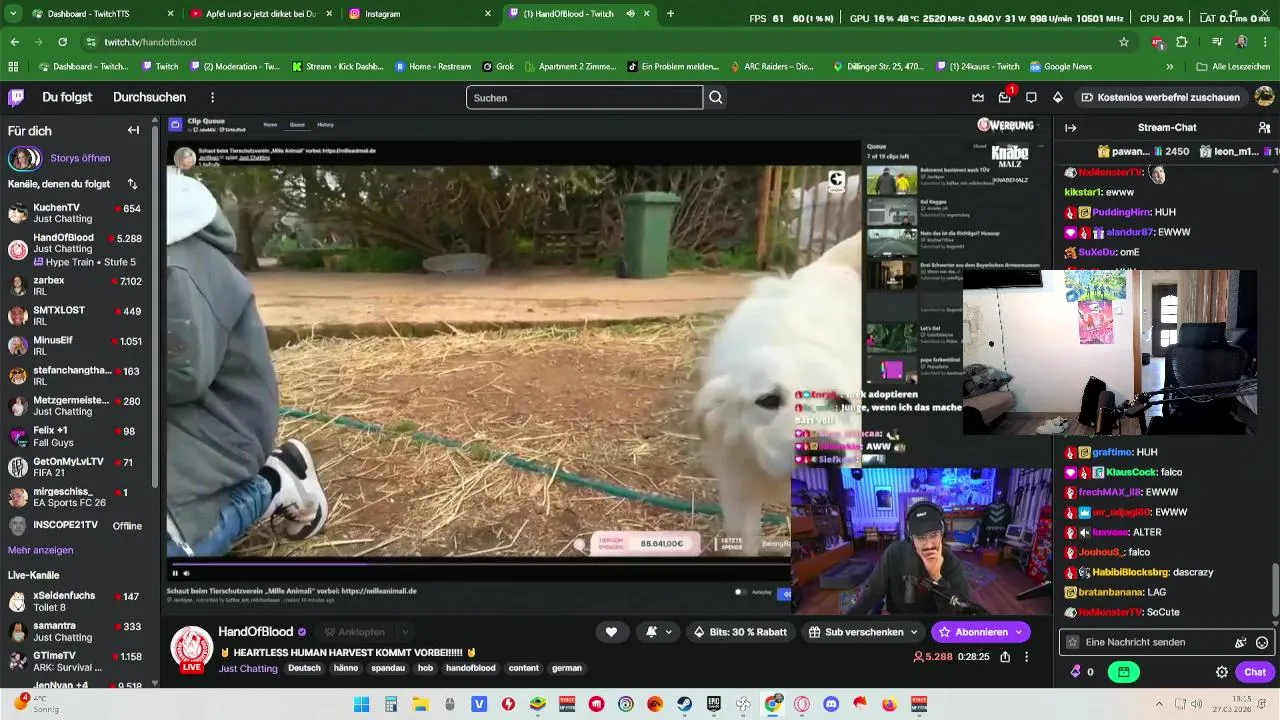
Task: Collapse the Stream-Chat panel
Action: 1070,127
